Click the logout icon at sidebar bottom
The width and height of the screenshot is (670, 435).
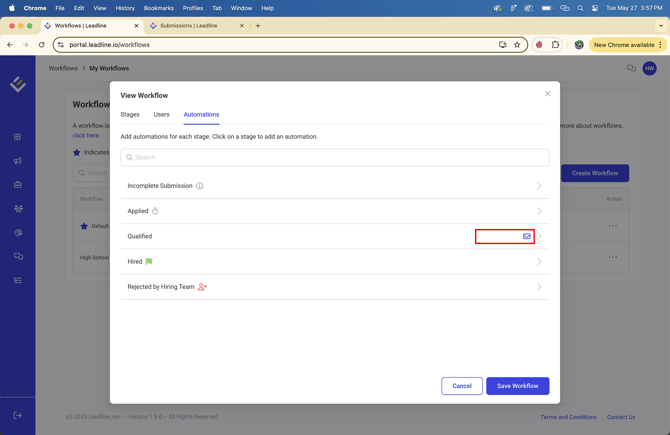[x=17, y=415]
